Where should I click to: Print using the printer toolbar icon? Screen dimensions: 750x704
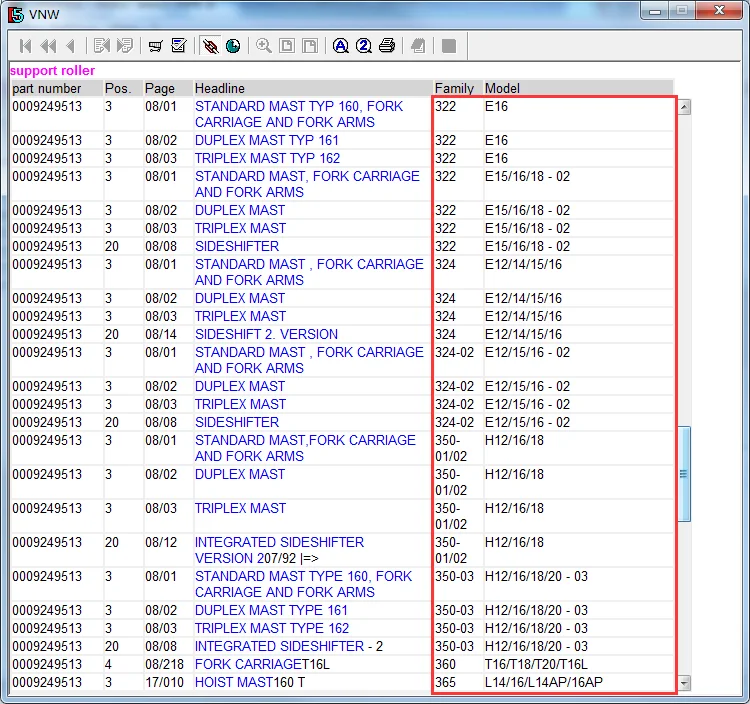coord(387,46)
